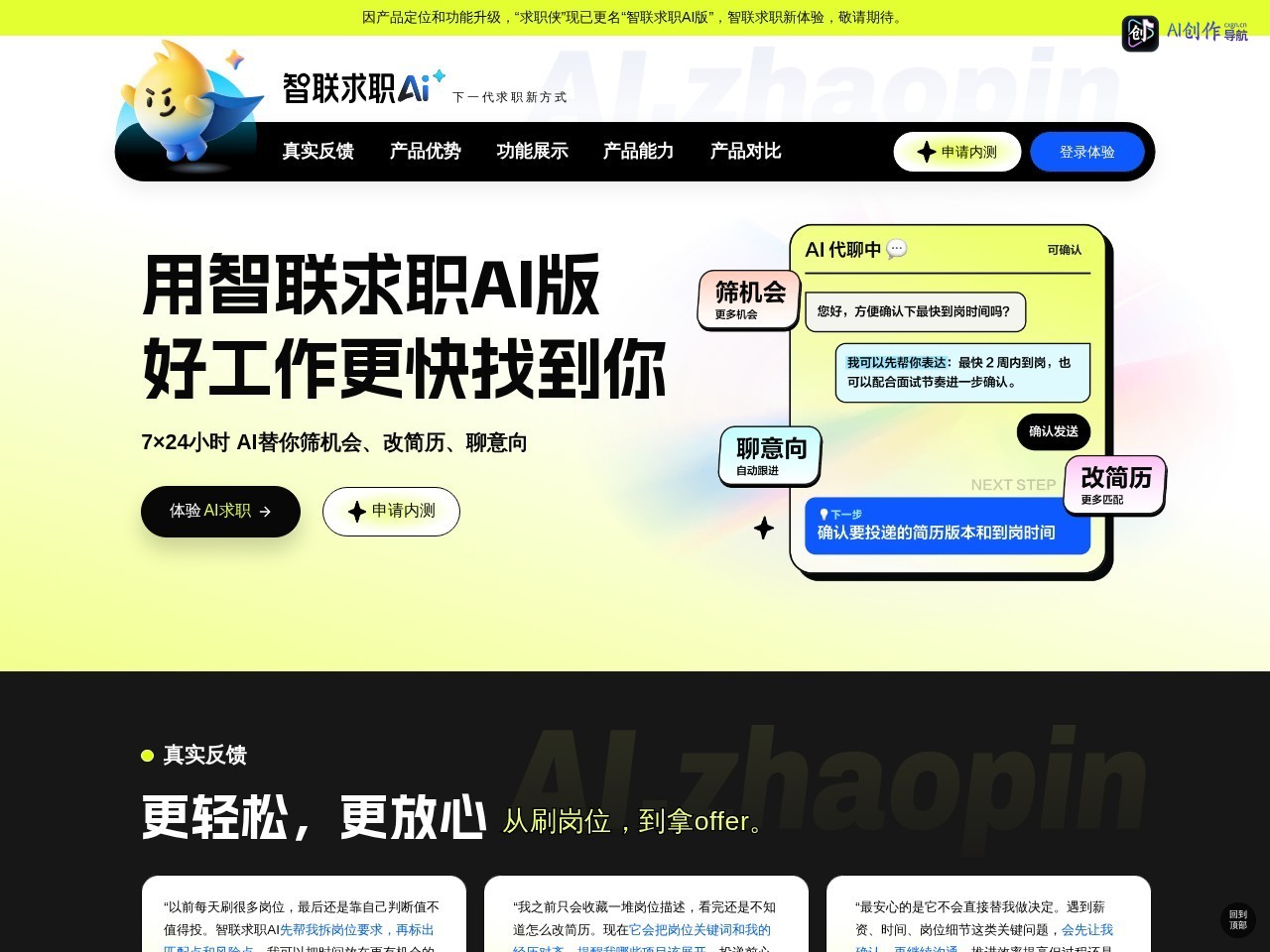Open the AI创作导航 badge at top right

click(1185, 33)
